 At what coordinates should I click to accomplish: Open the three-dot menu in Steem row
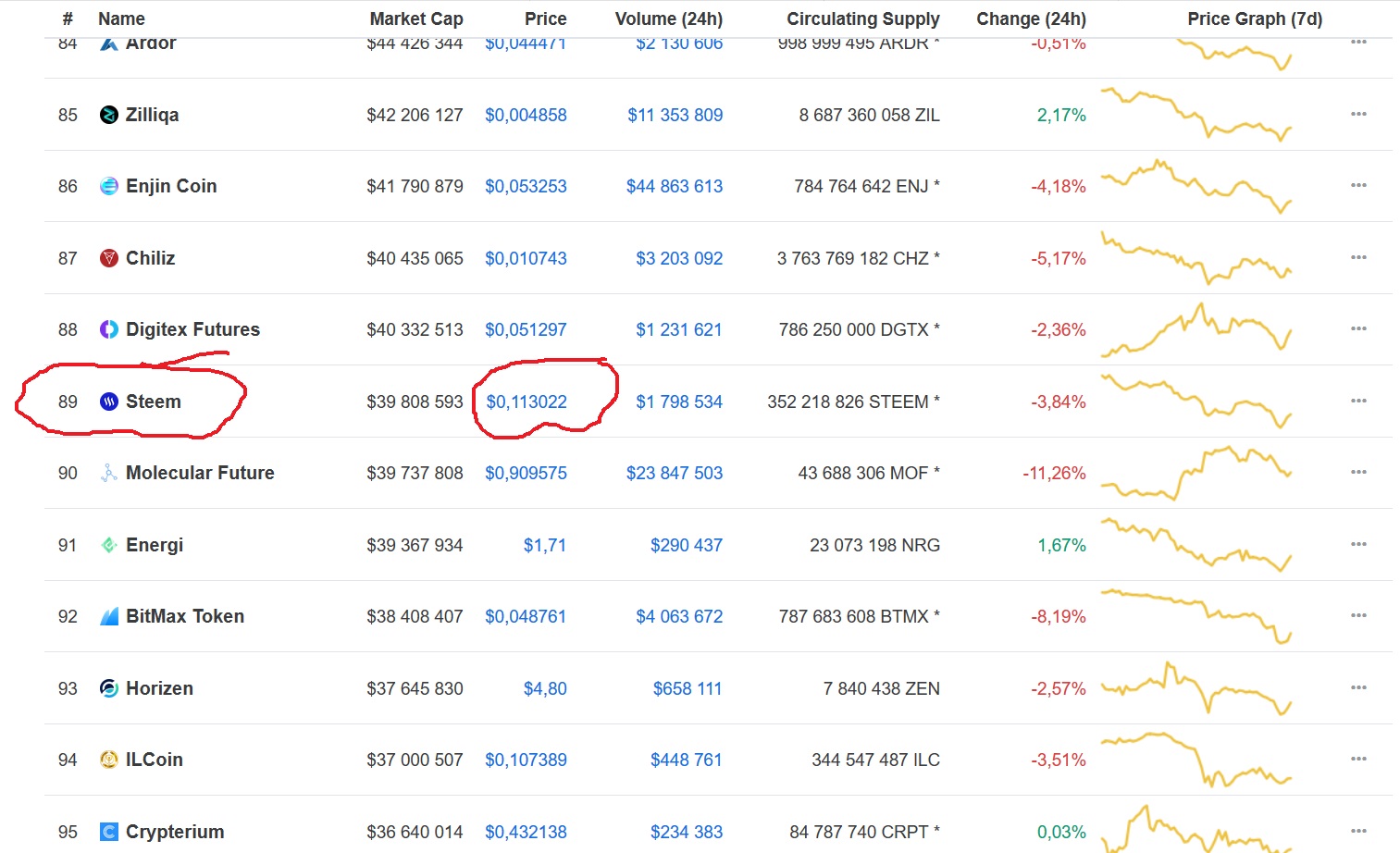[1357, 401]
